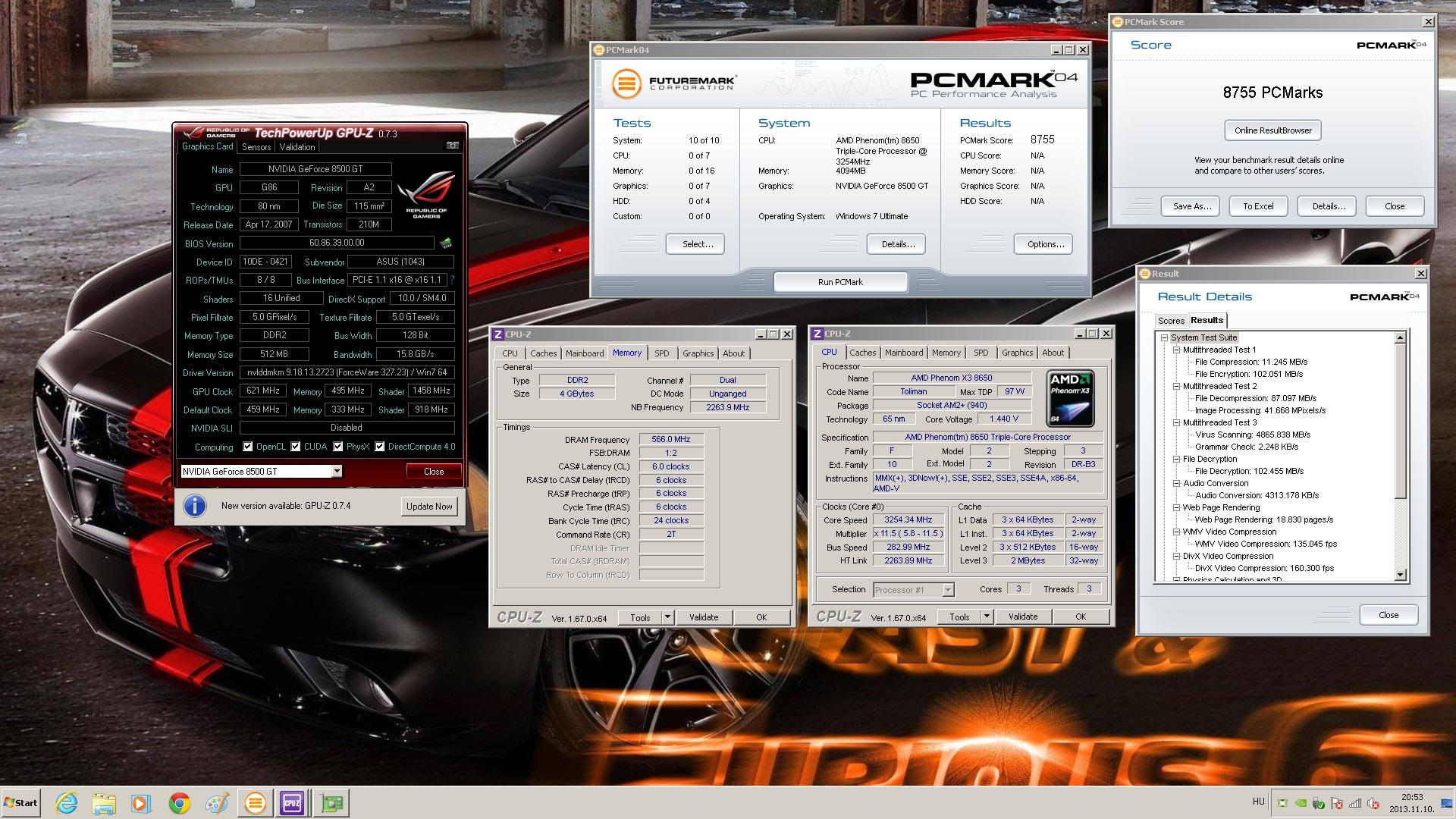The image size is (1456, 819).
Task: Click the Futuremark orange logo in PCMark04
Action: tap(626, 83)
